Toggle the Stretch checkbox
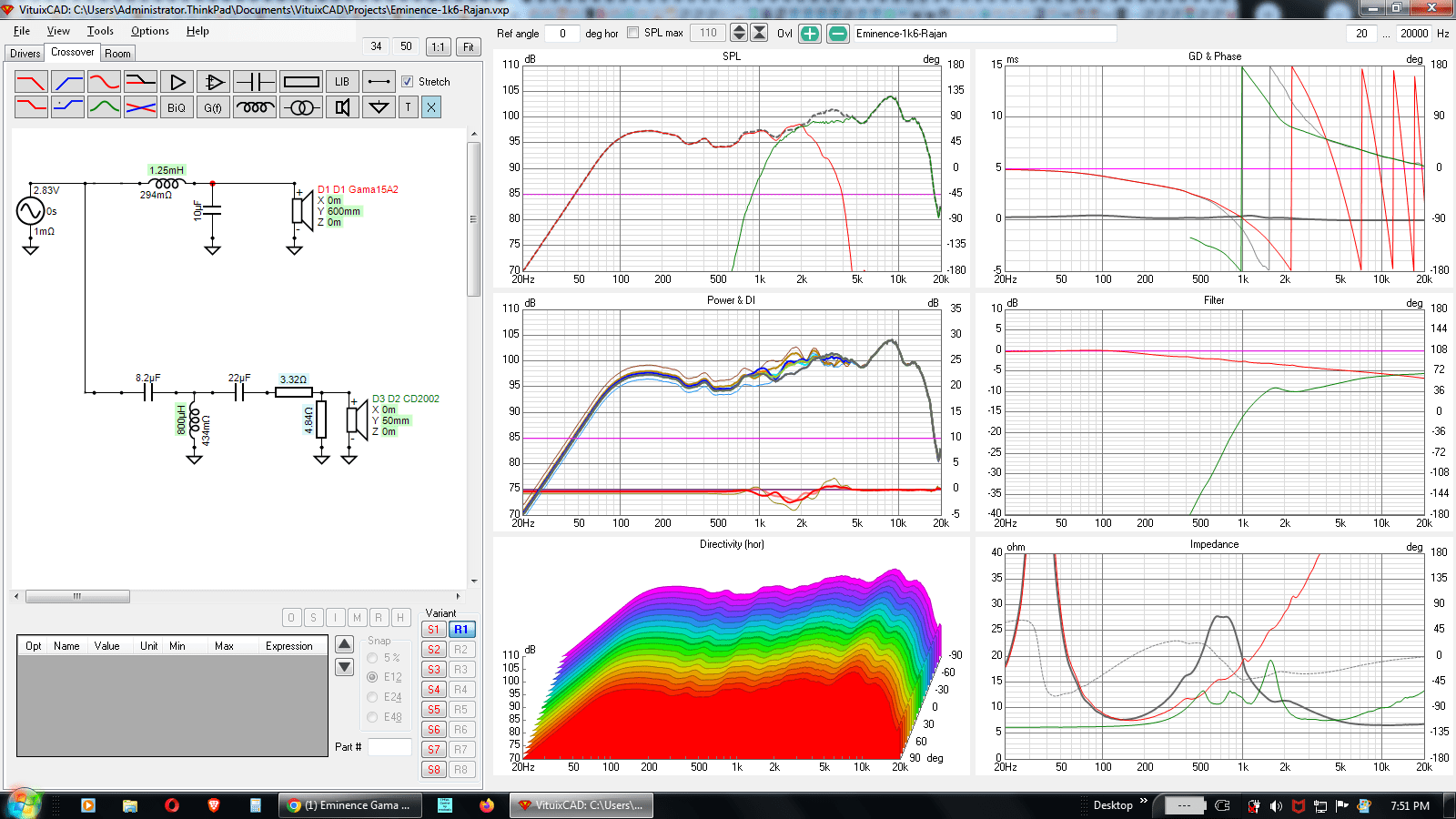This screenshot has width=1456, height=819. click(408, 82)
